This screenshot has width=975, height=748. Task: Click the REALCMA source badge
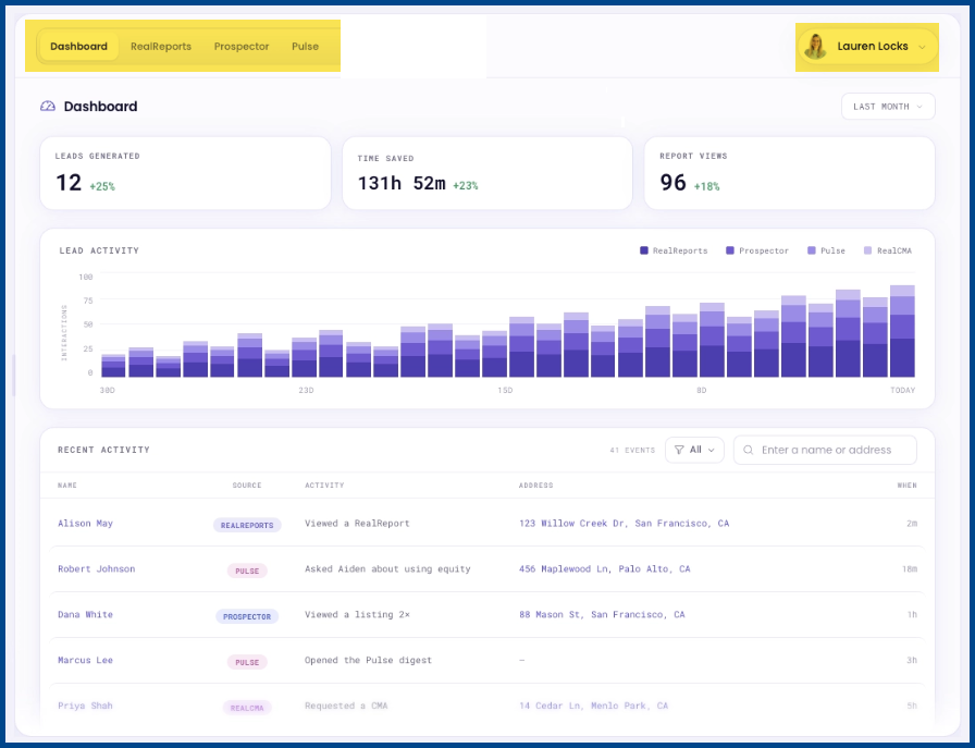(x=247, y=708)
